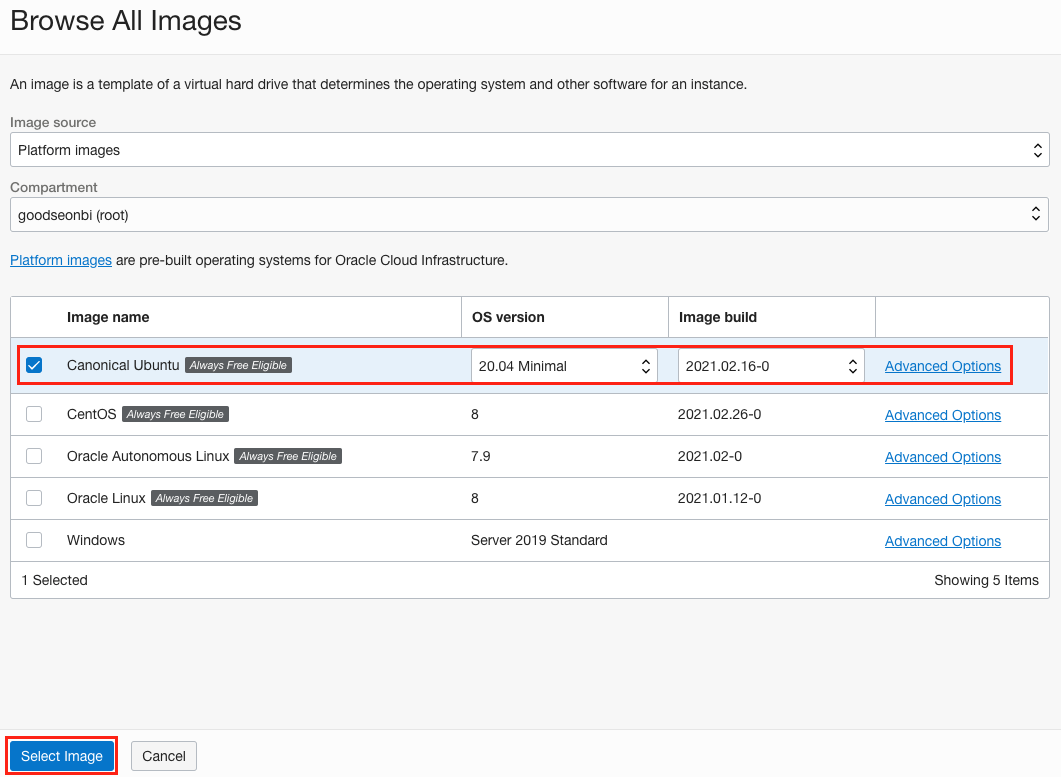Enable the Windows image checkbox
Screen dimensions: 1061x777
coord(34,540)
